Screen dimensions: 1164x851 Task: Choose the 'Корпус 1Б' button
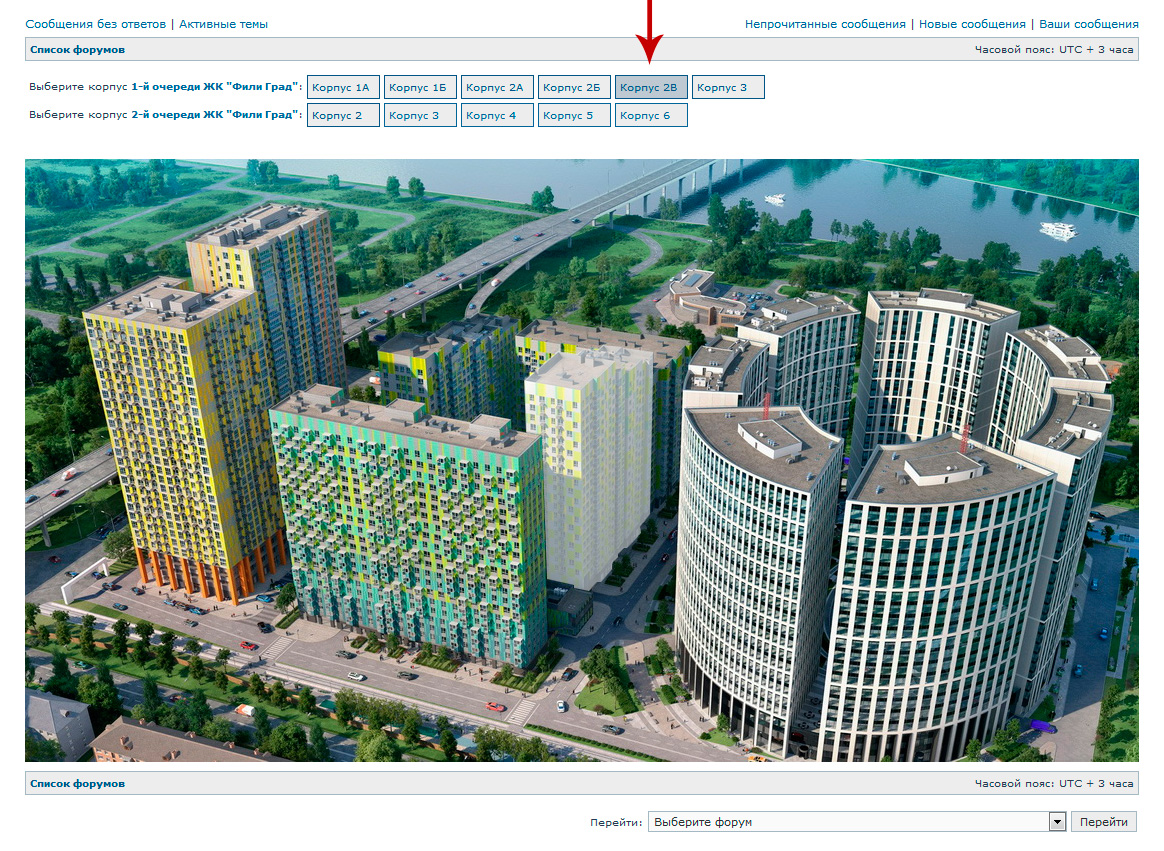[420, 88]
